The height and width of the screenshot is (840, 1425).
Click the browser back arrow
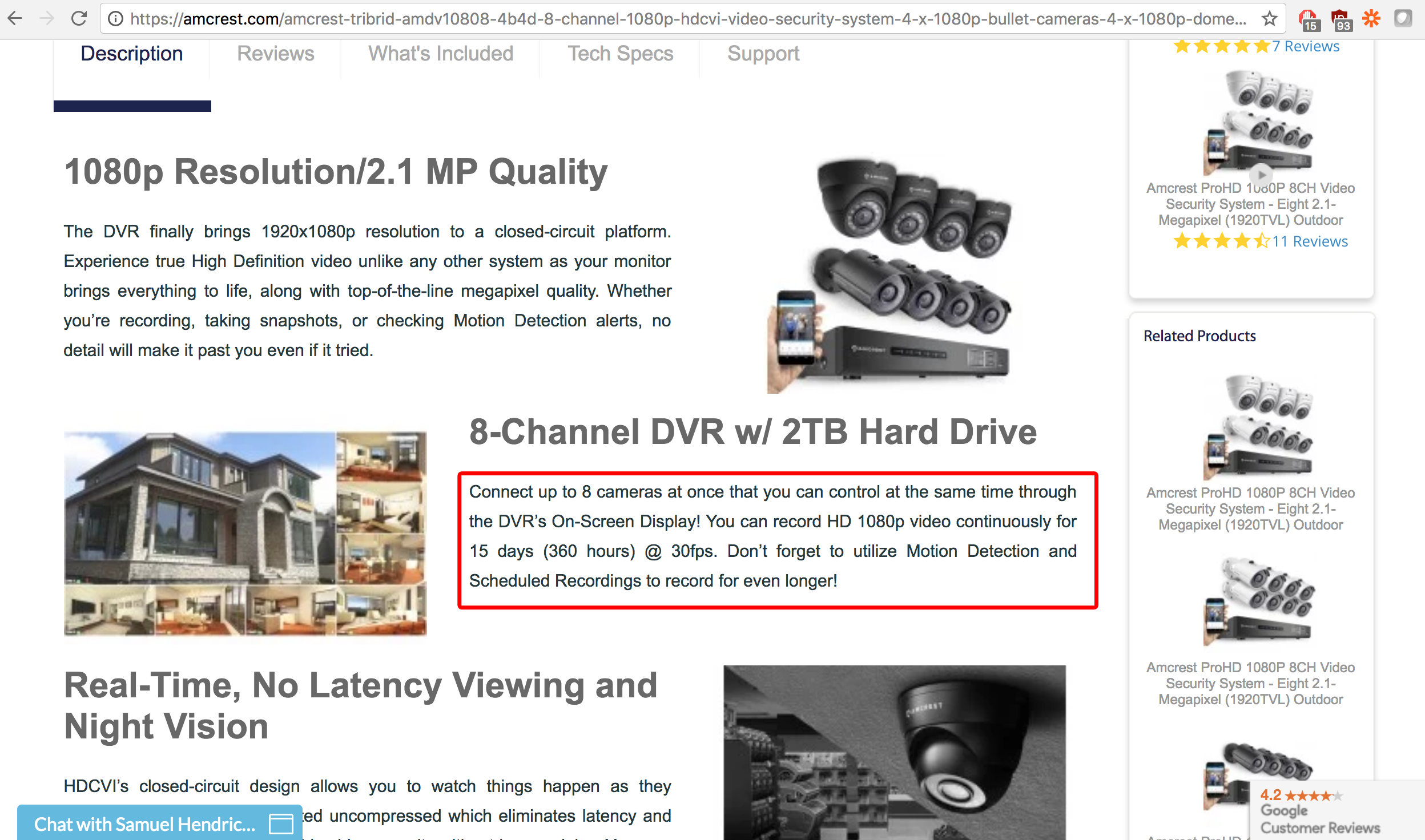click(15, 19)
